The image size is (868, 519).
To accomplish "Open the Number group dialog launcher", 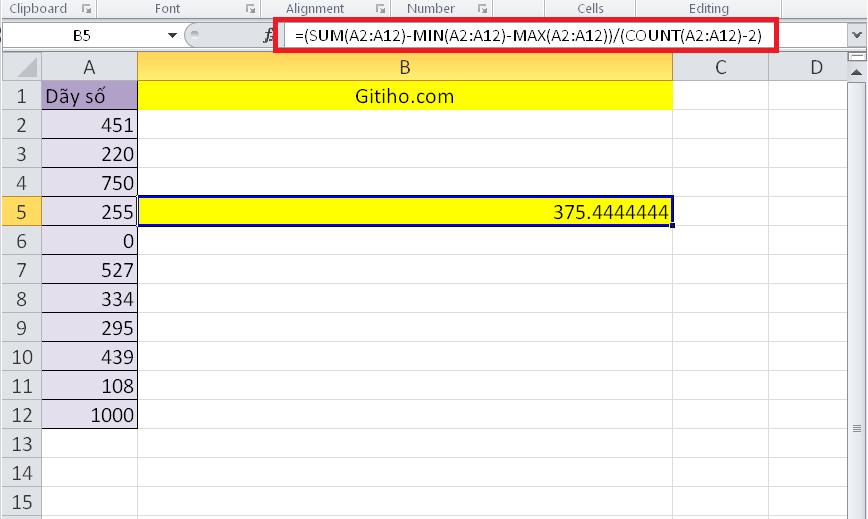I will click(482, 9).
